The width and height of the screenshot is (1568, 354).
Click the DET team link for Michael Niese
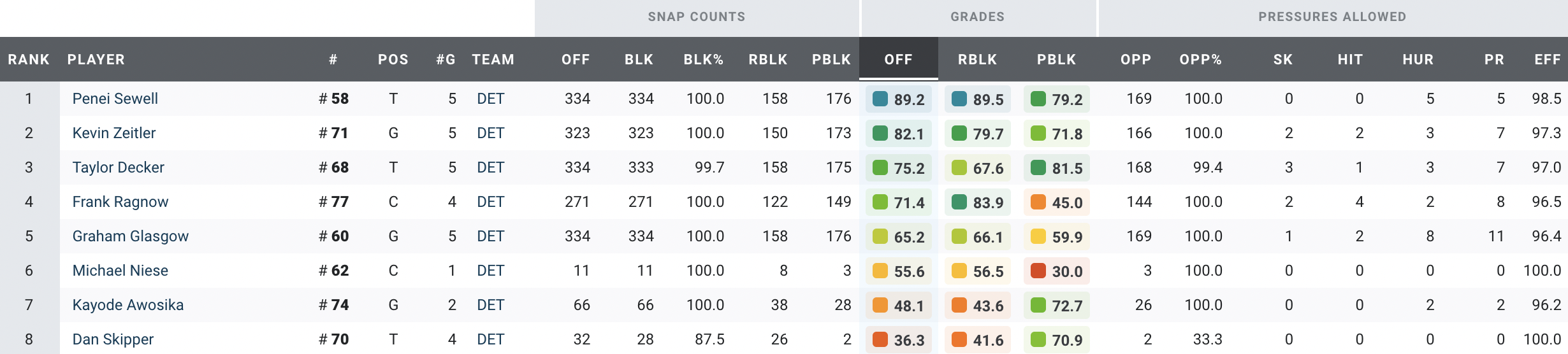click(x=490, y=271)
